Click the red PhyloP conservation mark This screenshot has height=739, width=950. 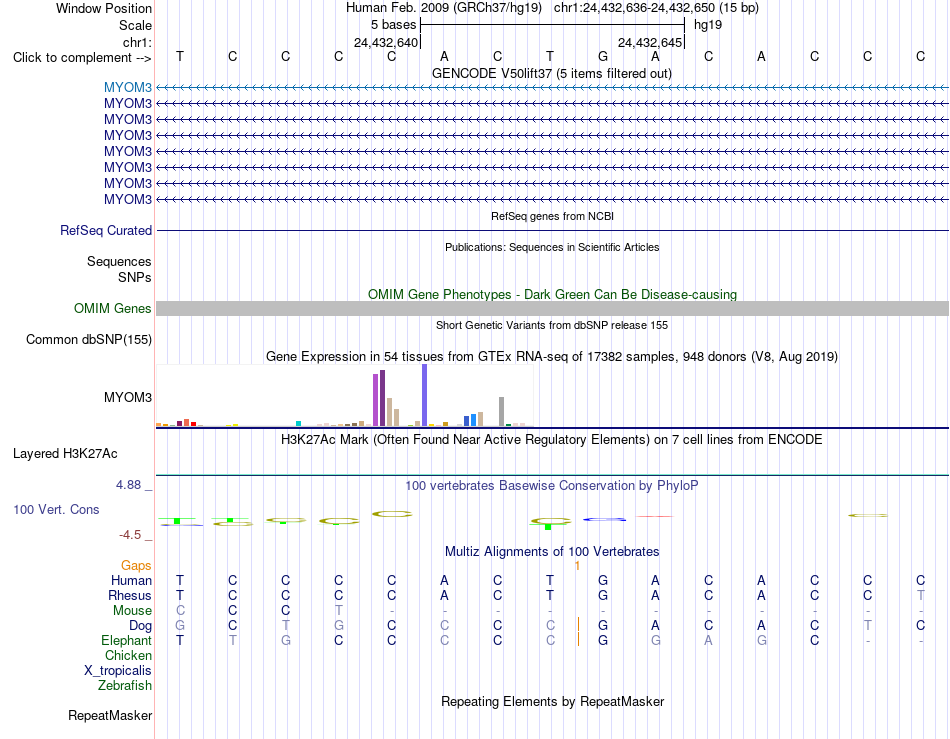[655, 517]
